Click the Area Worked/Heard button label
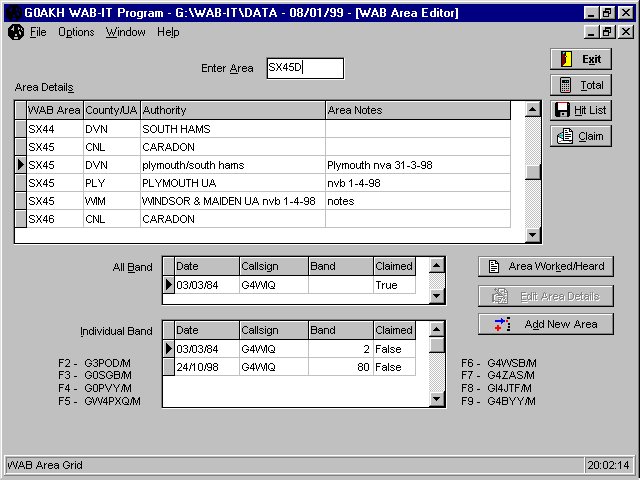The width and height of the screenshot is (640, 480). coord(556,267)
